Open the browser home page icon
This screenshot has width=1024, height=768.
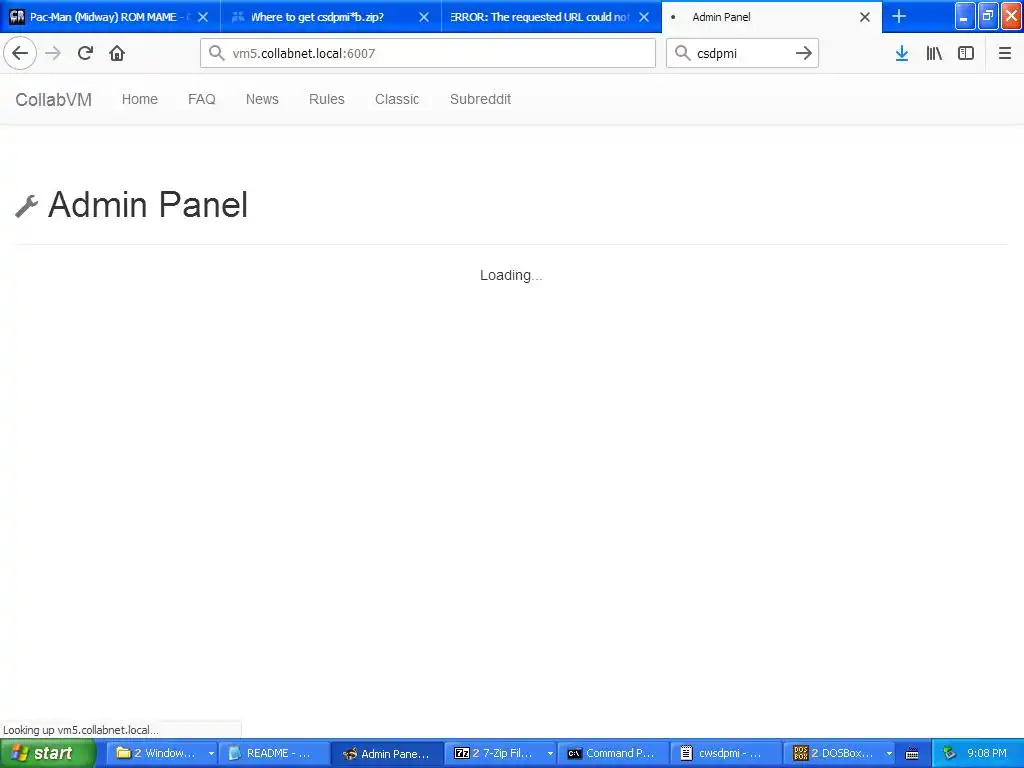click(x=117, y=53)
